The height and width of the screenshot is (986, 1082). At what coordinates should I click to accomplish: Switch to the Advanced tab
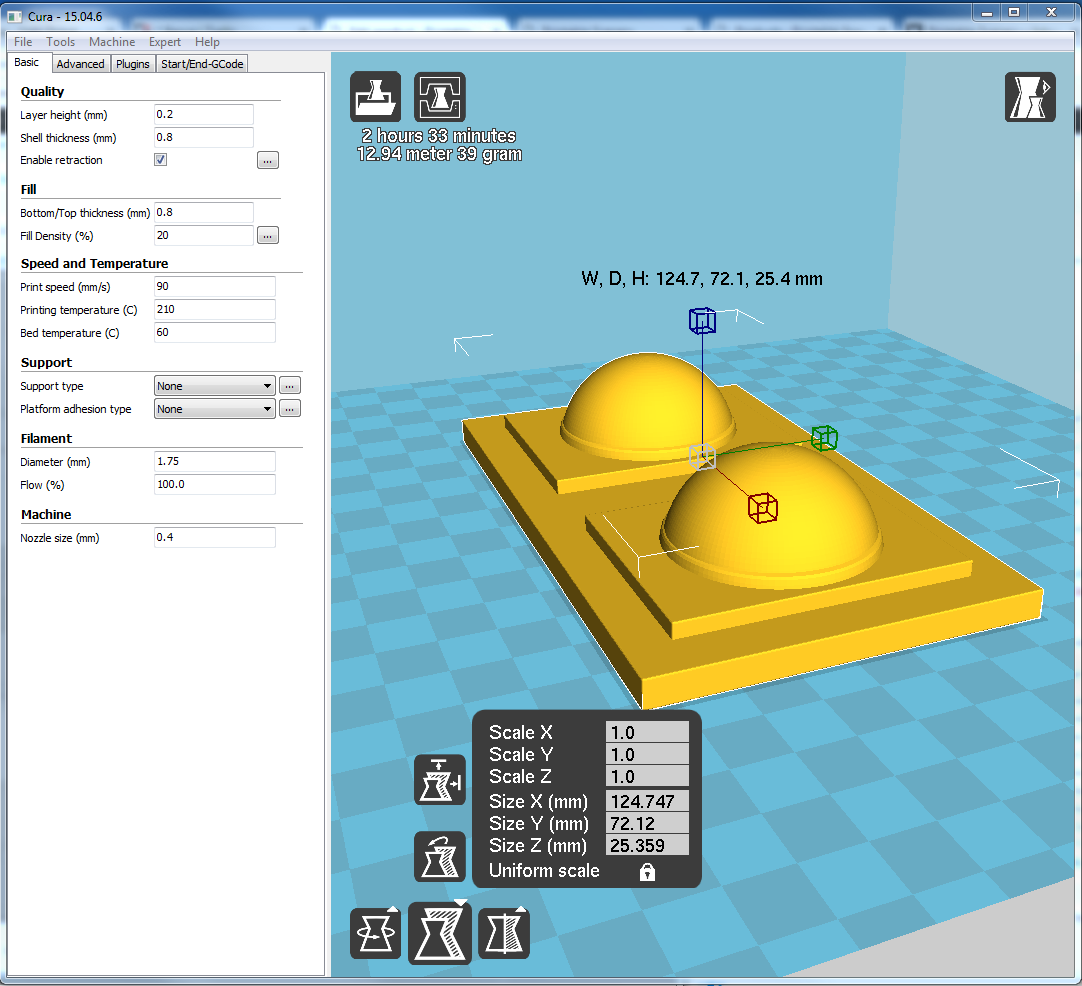click(80, 64)
